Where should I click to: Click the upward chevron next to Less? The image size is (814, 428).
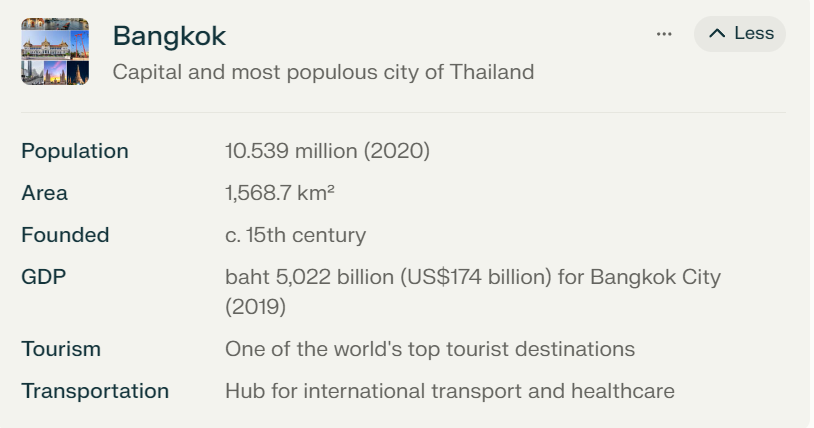click(x=717, y=34)
